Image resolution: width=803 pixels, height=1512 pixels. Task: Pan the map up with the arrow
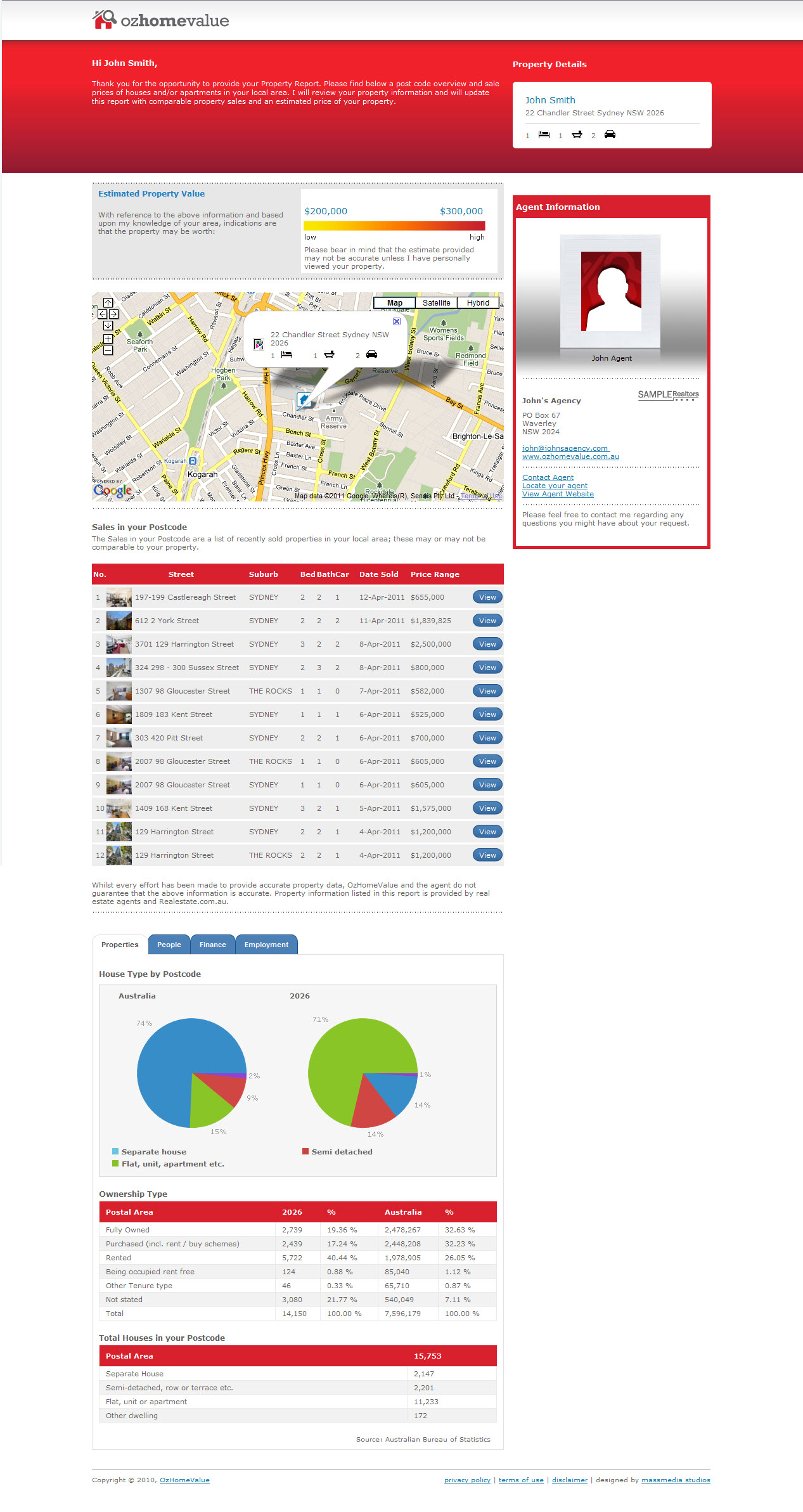[x=108, y=303]
